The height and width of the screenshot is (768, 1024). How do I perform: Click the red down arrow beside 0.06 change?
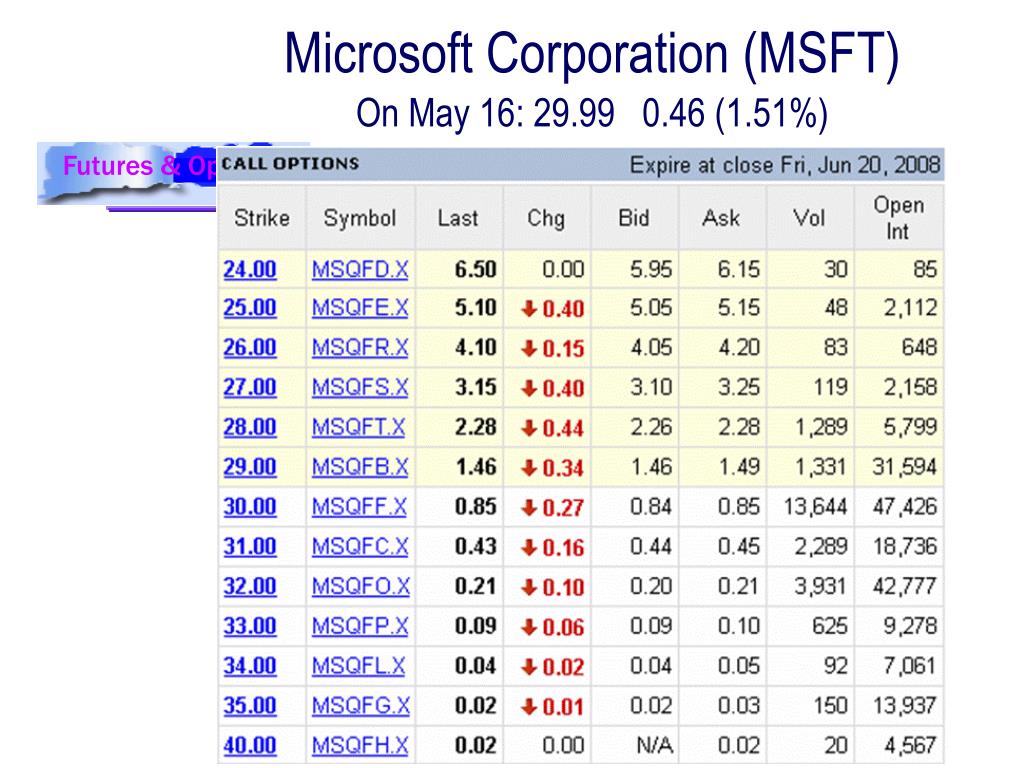click(529, 628)
